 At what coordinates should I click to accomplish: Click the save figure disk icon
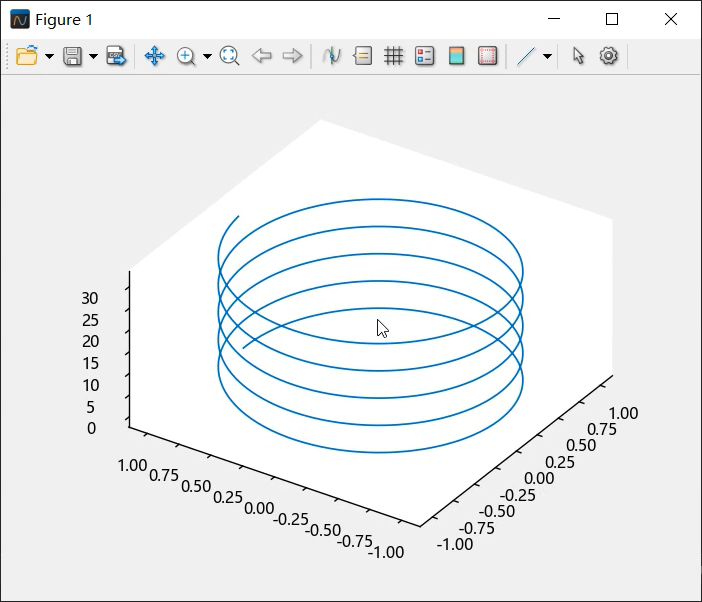click(73, 56)
